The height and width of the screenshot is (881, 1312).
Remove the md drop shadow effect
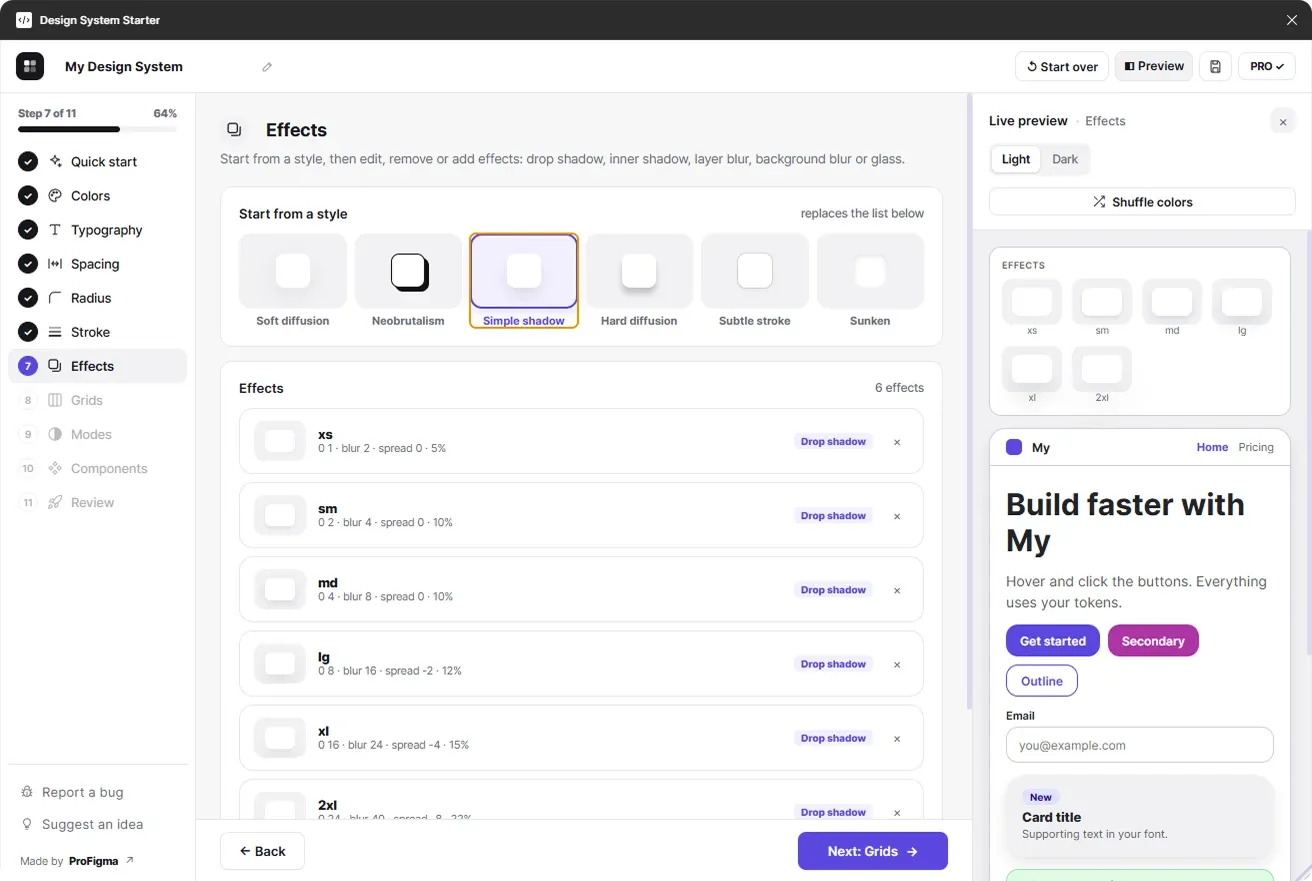pyautogui.click(x=897, y=590)
